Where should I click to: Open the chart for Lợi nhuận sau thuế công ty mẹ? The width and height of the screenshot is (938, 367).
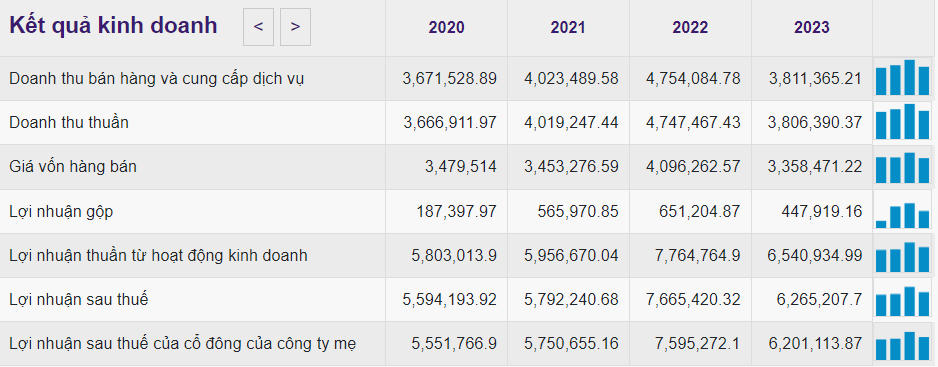[903, 344]
